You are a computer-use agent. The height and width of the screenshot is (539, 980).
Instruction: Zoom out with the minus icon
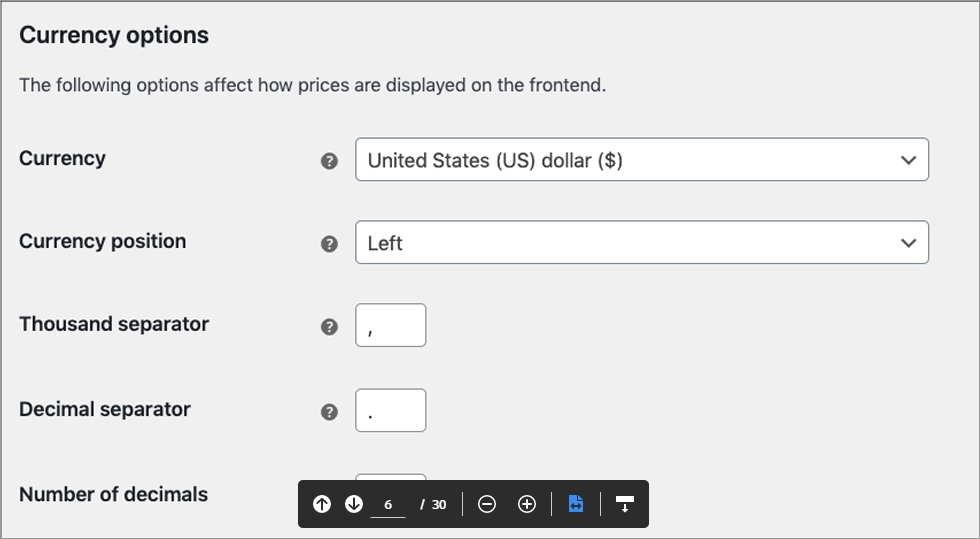click(x=487, y=504)
